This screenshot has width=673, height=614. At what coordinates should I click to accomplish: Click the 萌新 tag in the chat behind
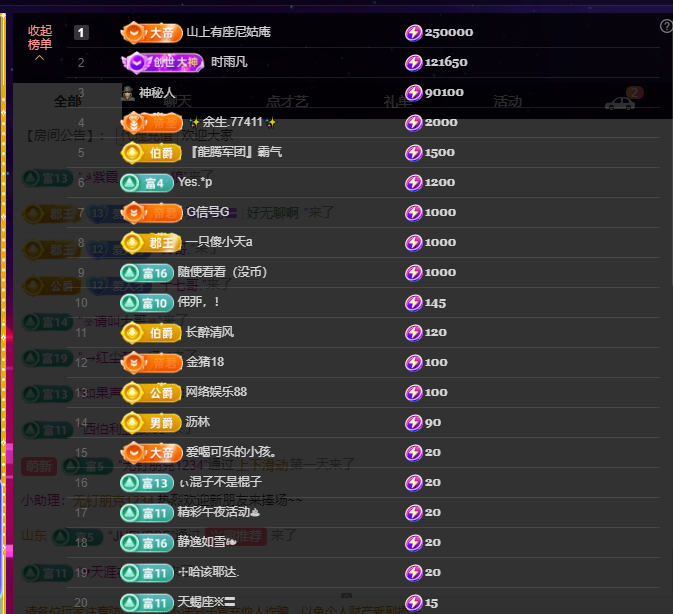click(39, 466)
